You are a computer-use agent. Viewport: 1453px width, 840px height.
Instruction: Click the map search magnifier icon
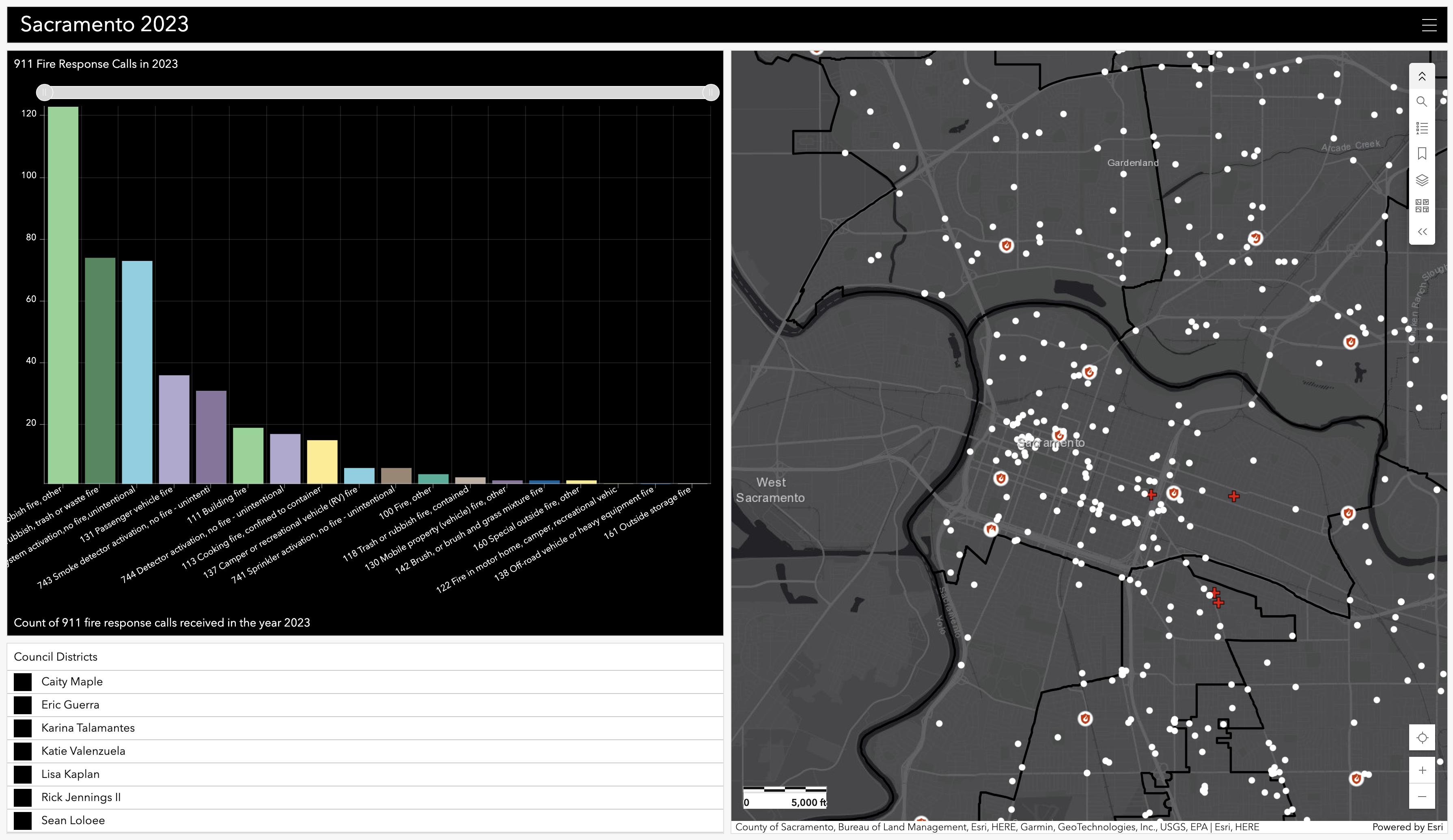click(x=1422, y=102)
